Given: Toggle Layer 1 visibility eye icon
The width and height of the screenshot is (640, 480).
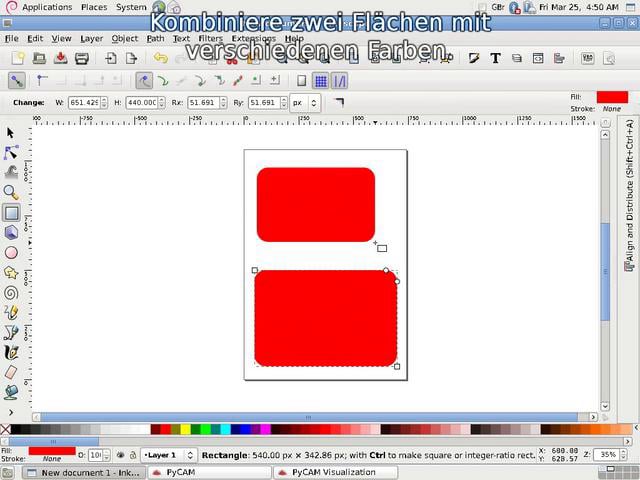Looking at the screenshot, I should 120,455.
